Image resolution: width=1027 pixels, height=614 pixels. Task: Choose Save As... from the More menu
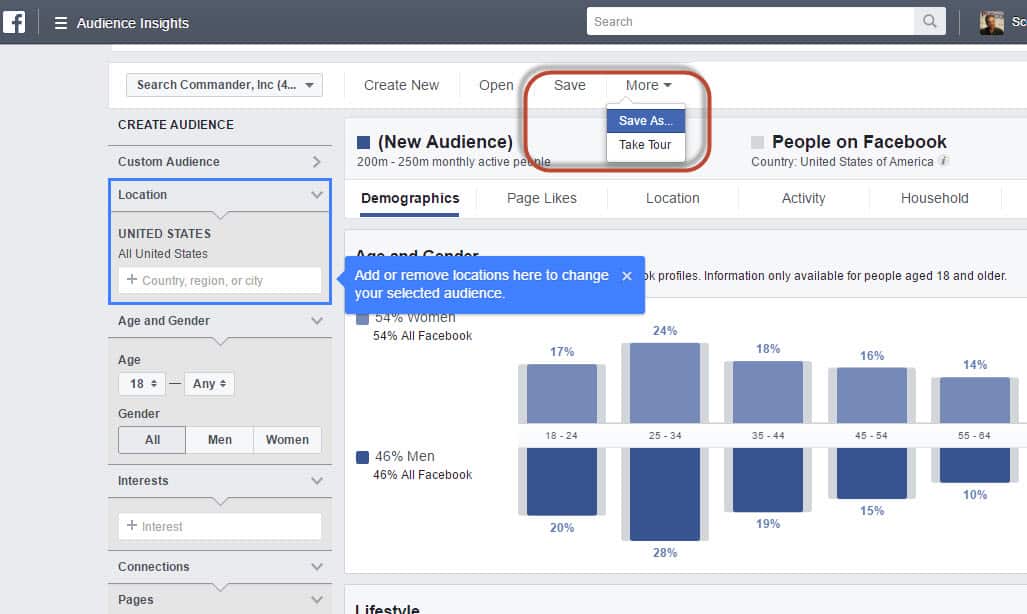(646, 121)
